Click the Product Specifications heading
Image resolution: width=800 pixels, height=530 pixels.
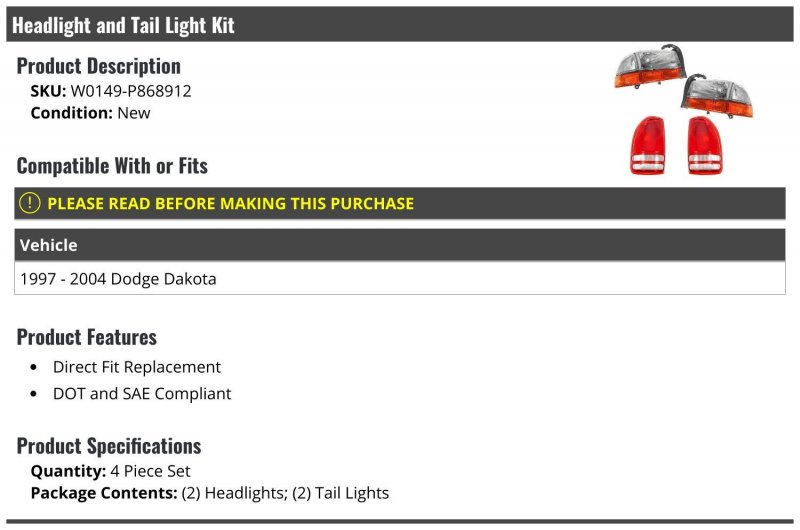(x=109, y=446)
